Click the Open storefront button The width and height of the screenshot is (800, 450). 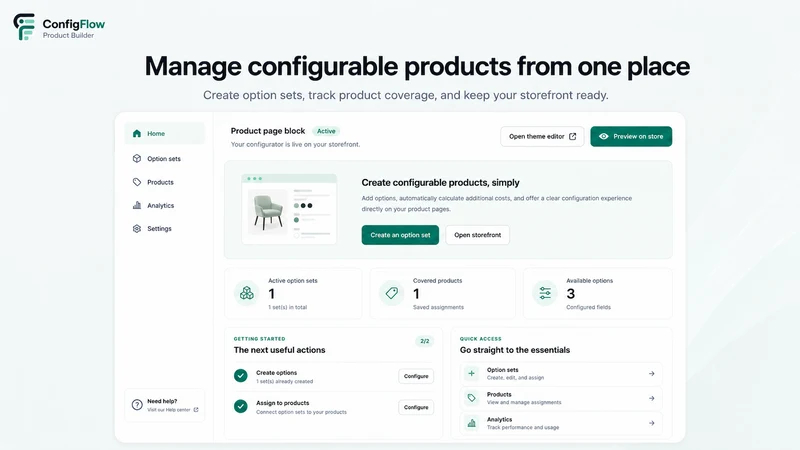click(478, 235)
